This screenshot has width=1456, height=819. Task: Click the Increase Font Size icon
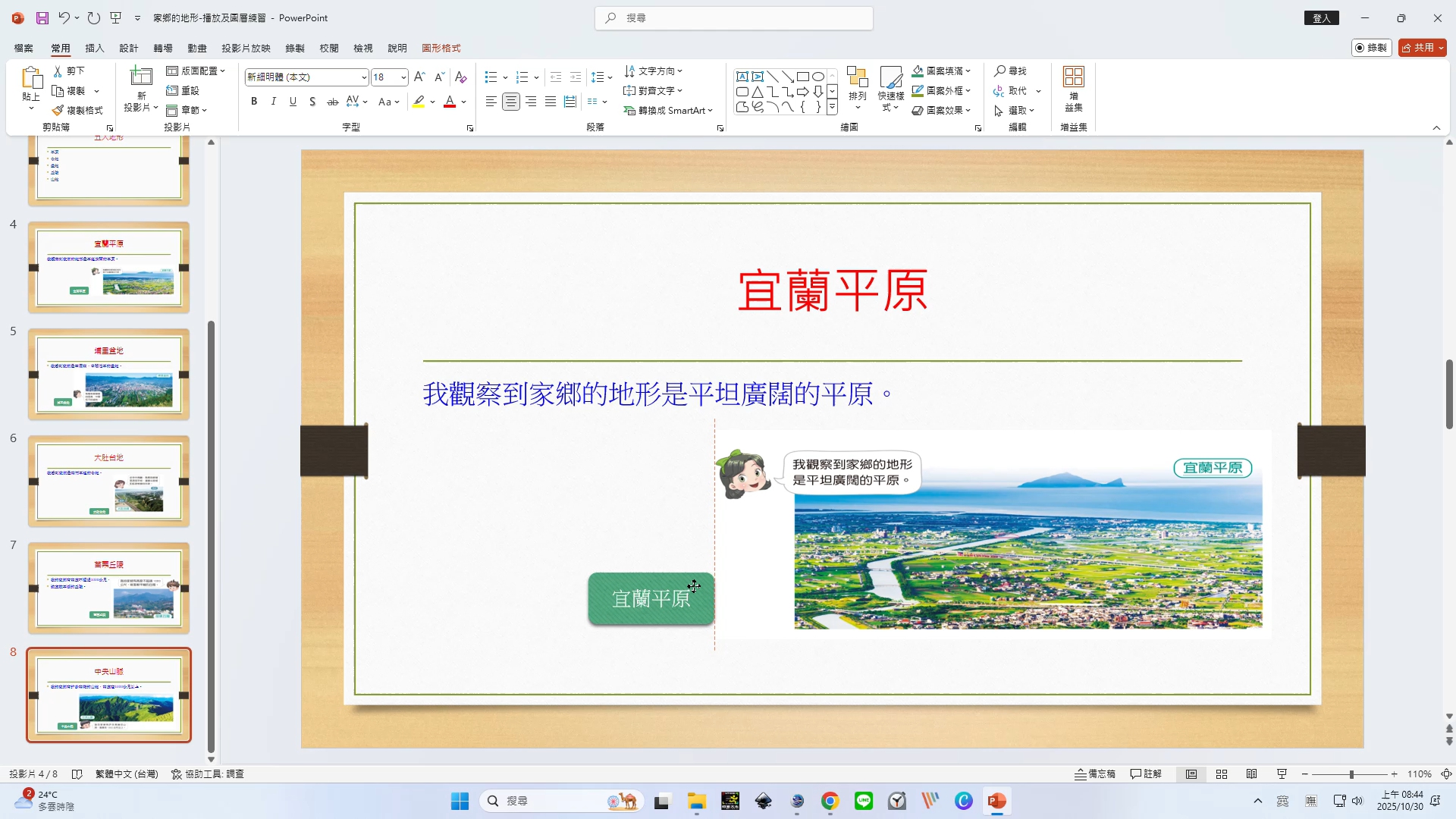tap(419, 77)
